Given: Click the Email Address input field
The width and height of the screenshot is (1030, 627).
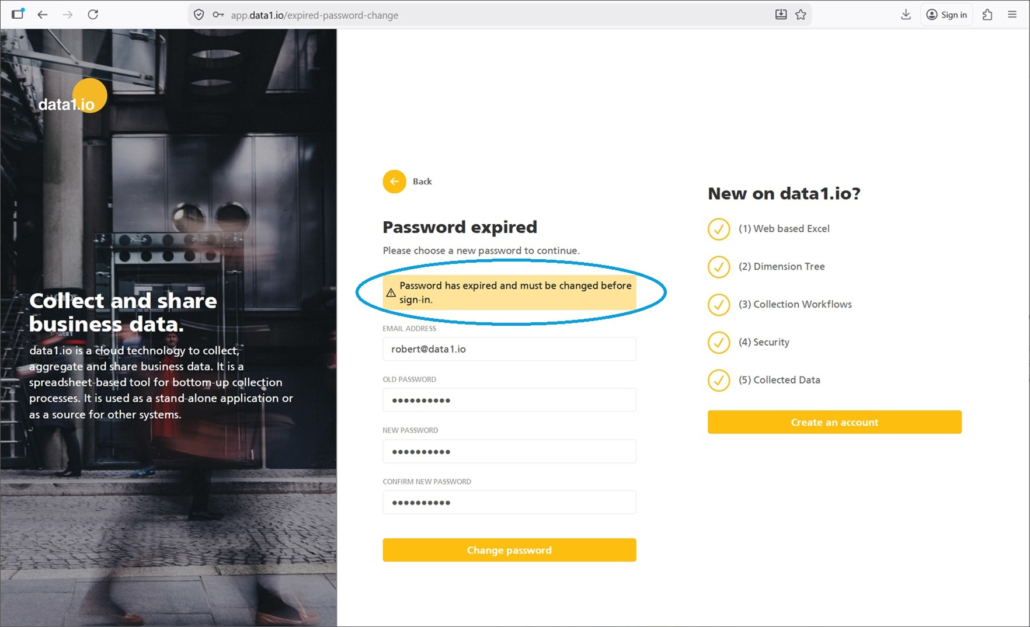Looking at the screenshot, I should [509, 349].
